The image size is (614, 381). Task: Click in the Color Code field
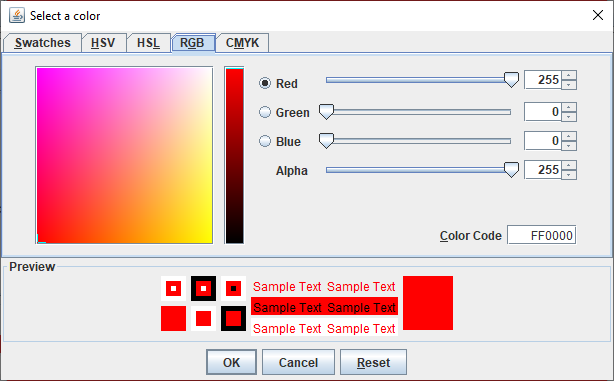[x=542, y=235]
